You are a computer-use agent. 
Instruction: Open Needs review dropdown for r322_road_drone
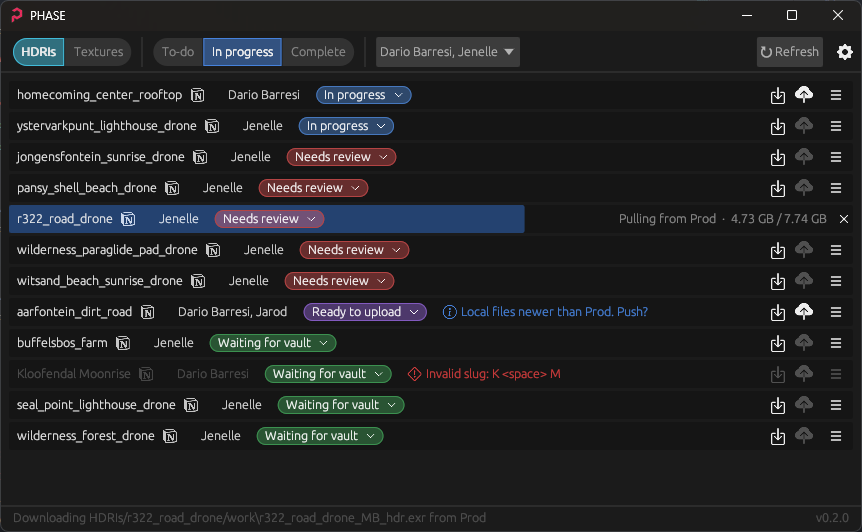click(269, 219)
